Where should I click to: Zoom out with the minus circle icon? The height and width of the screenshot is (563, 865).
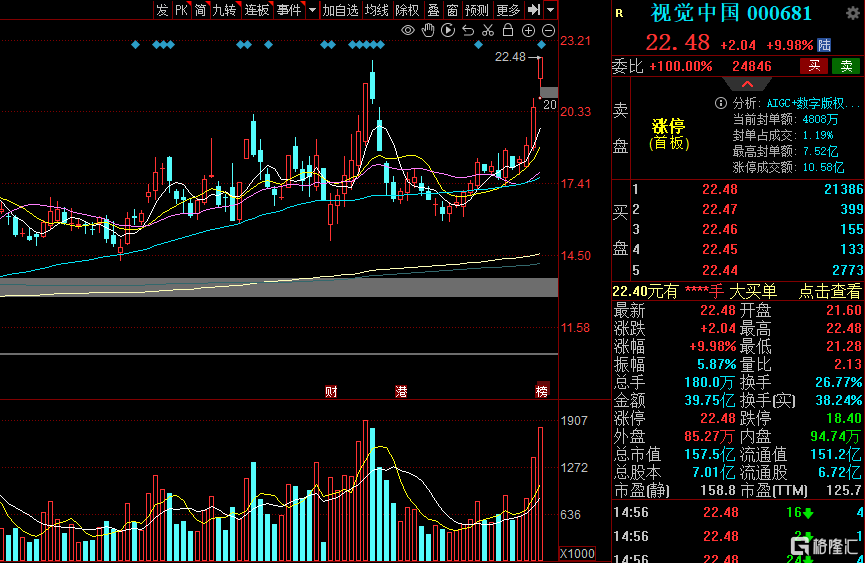coord(548,31)
